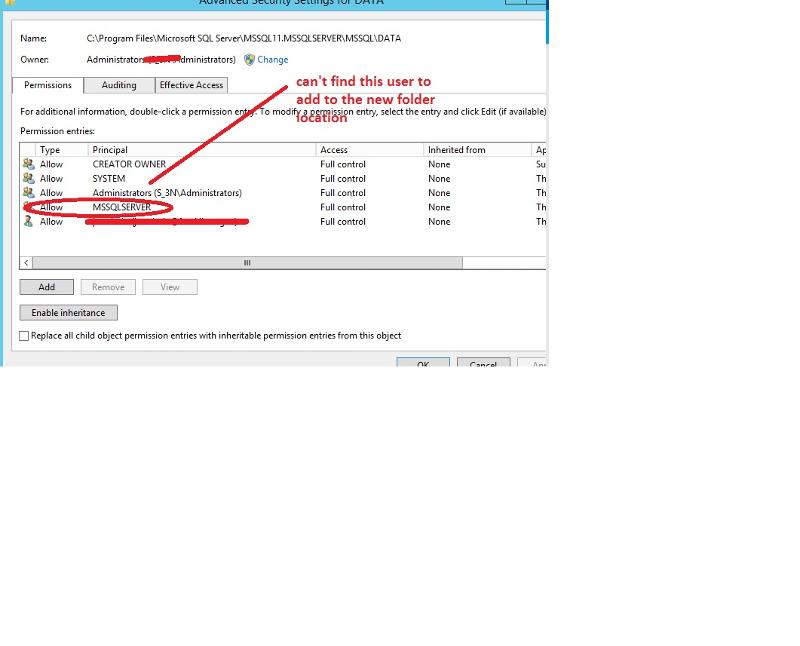Click the horizontal scrollbar thumb

[247, 263]
